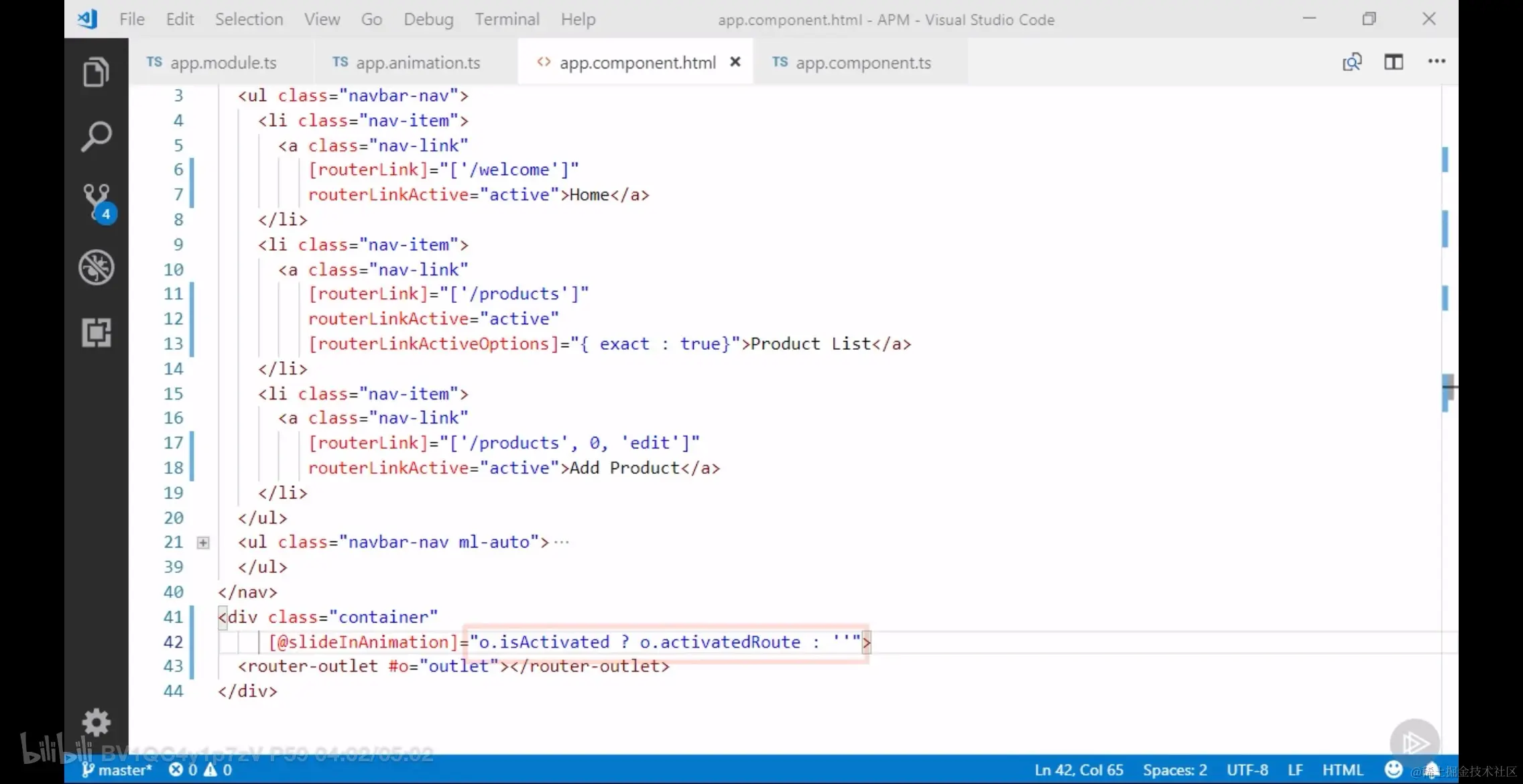Open the Go menu
Image resolution: width=1523 pixels, height=784 pixels.
371,19
